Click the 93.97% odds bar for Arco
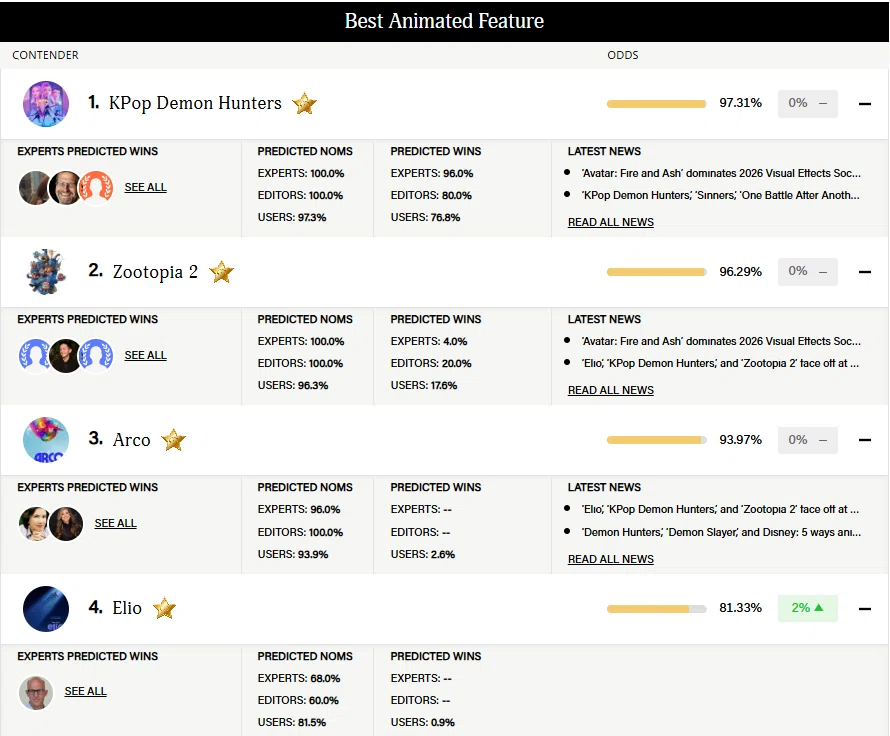Image resolution: width=890 pixels, height=736 pixels. (657, 440)
